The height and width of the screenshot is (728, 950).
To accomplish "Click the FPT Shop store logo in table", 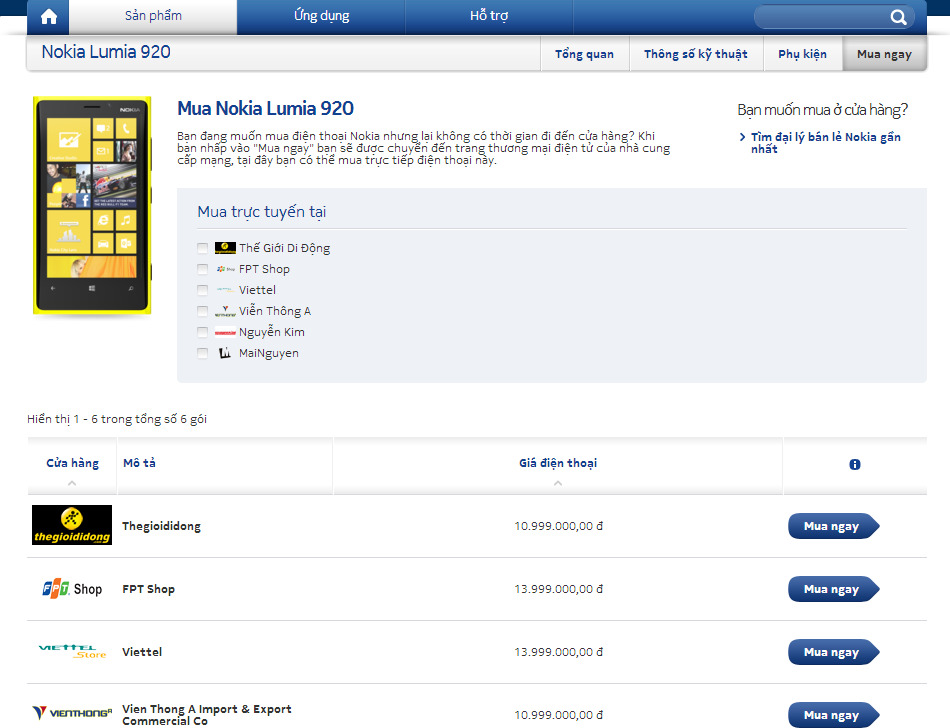I will click(x=72, y=589).
